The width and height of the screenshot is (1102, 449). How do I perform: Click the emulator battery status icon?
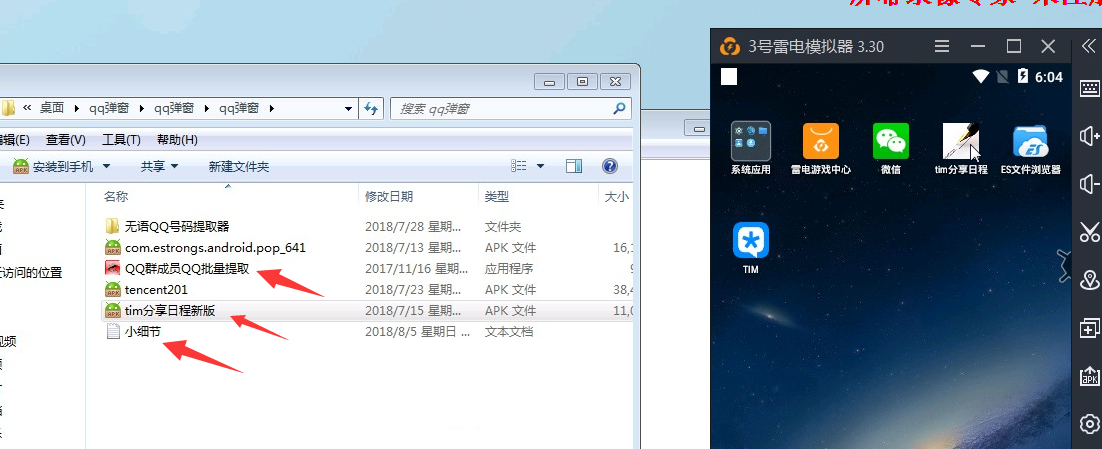[x=1023, y=76]
